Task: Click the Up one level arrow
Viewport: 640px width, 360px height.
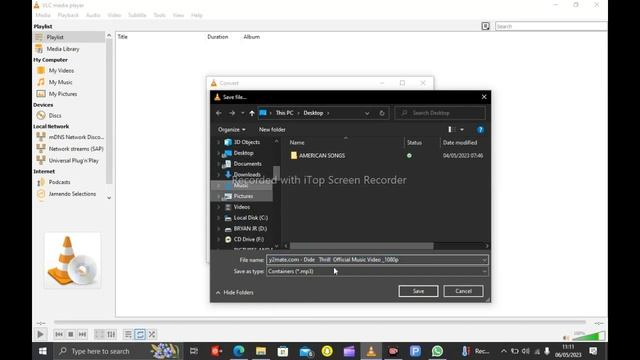Action: point(252,113)
